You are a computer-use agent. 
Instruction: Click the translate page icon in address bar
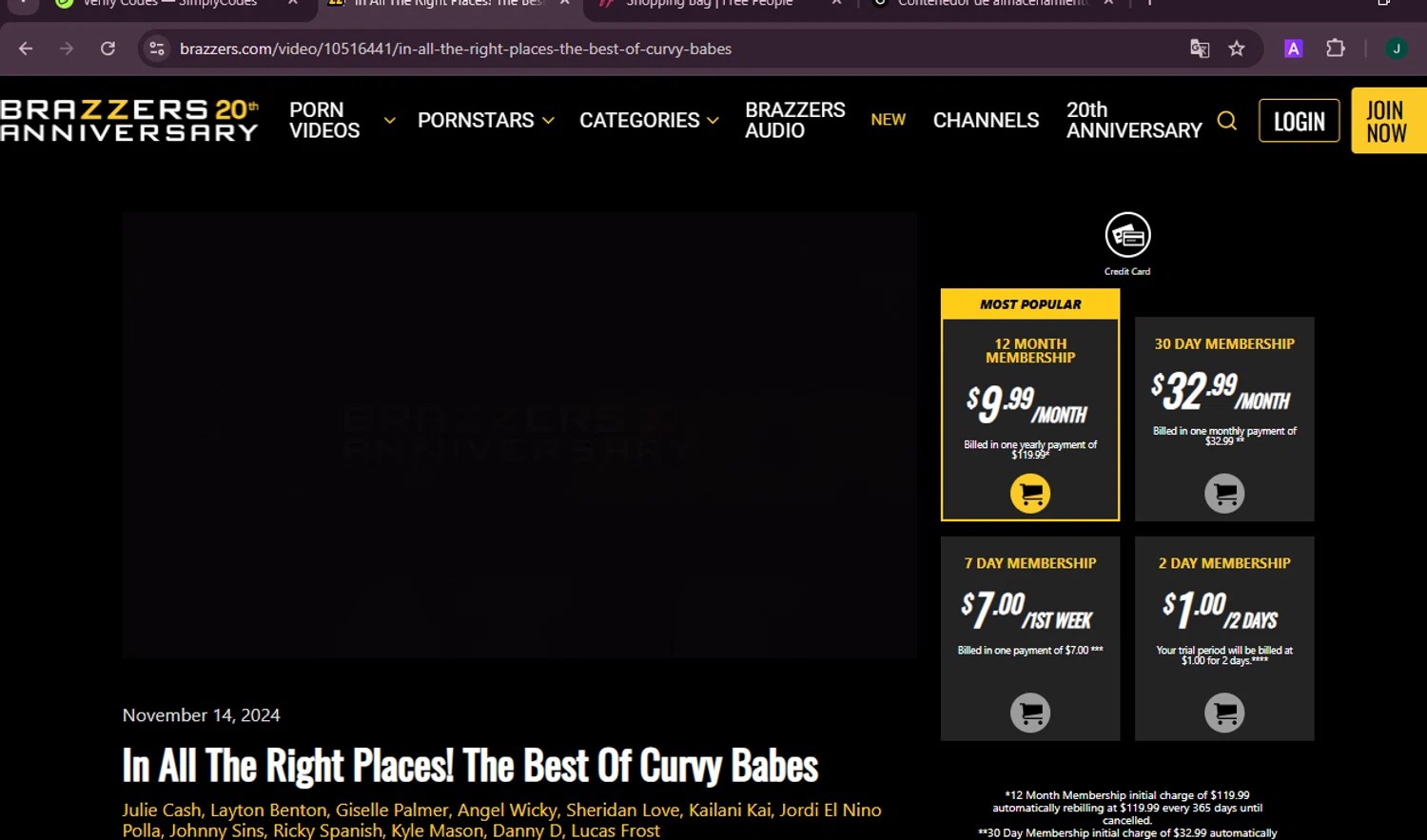[1200, 49]
